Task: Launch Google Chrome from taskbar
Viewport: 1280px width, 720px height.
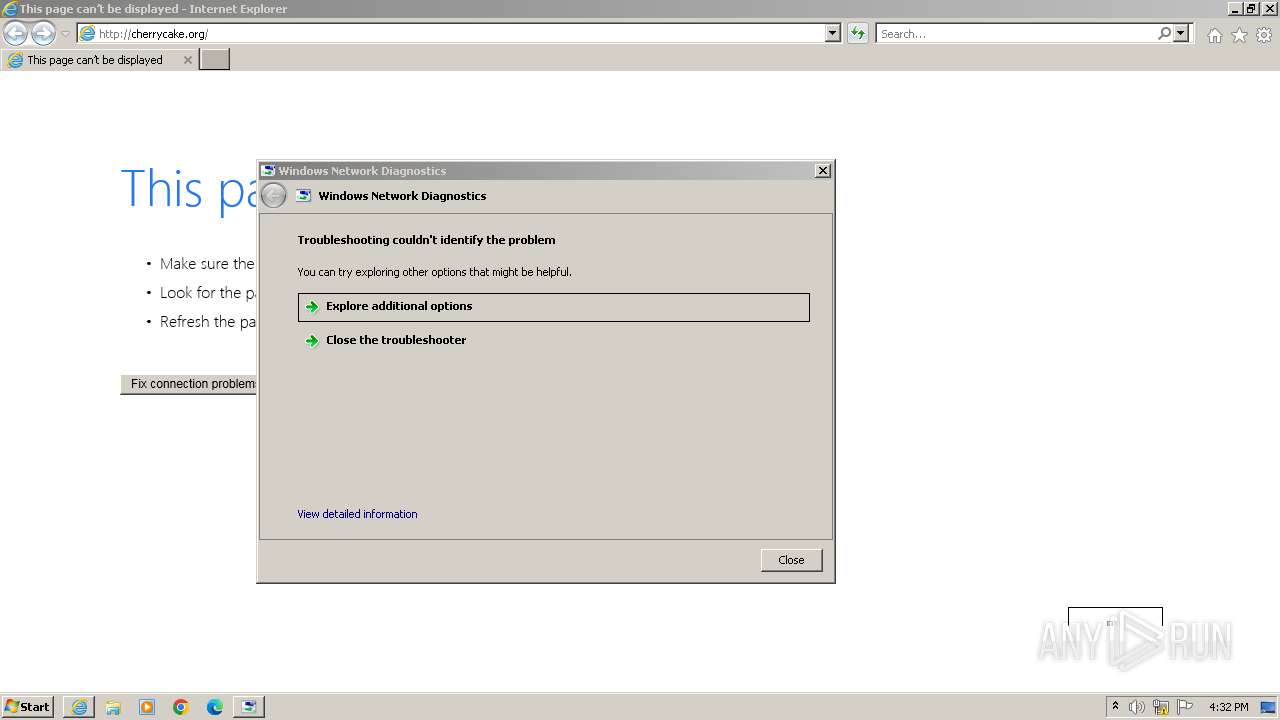Action: (x=181, y=707)
